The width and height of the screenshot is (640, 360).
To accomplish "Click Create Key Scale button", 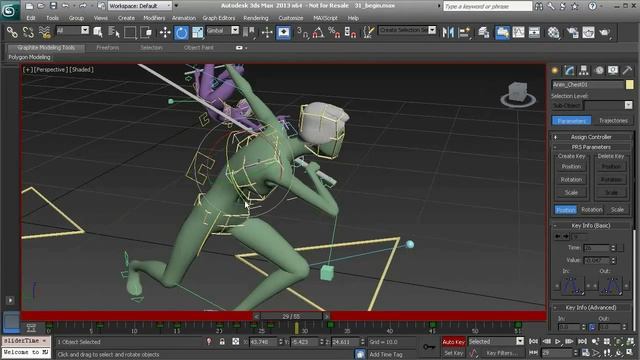I will click(x=571, y=193).
